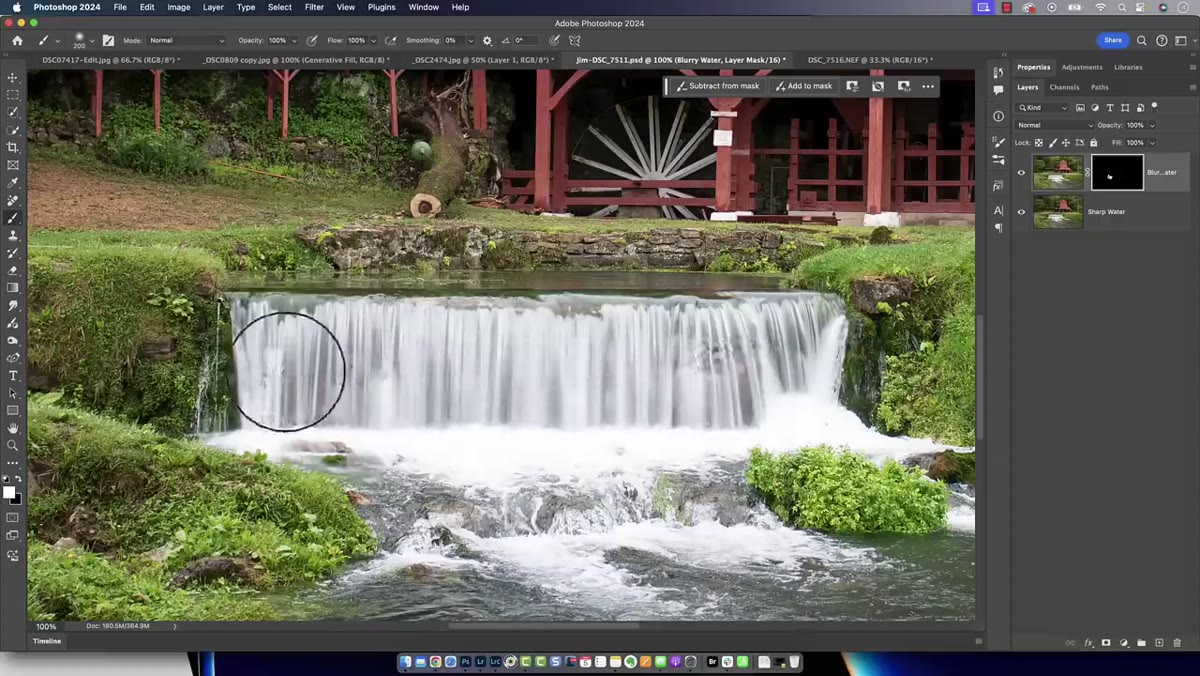Toggle lock transparent pixels
Viewport: 1200px width, 676px height.
point(1039,143)
